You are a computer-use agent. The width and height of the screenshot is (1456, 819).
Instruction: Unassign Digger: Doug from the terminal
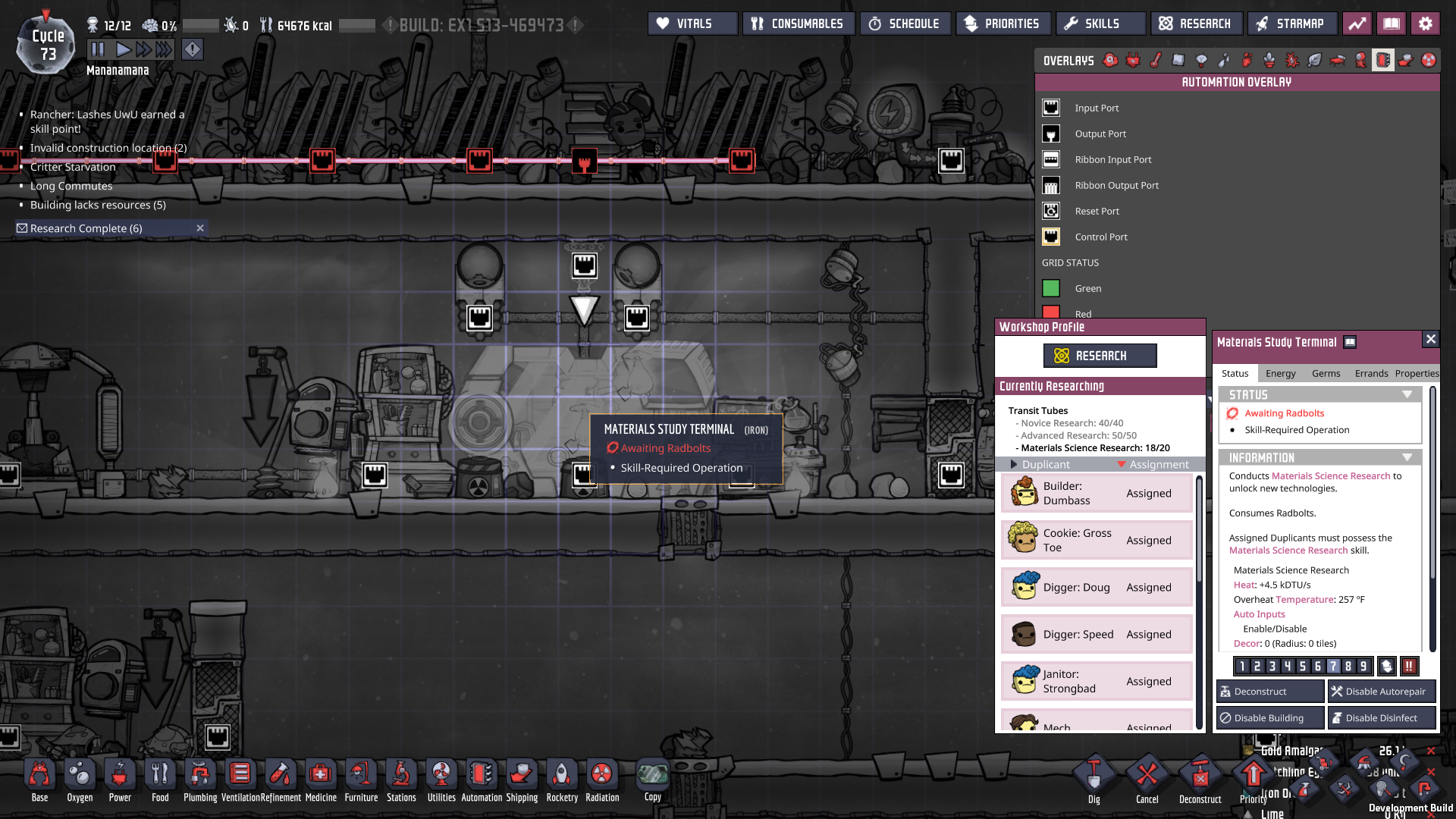coord(1149,587)
